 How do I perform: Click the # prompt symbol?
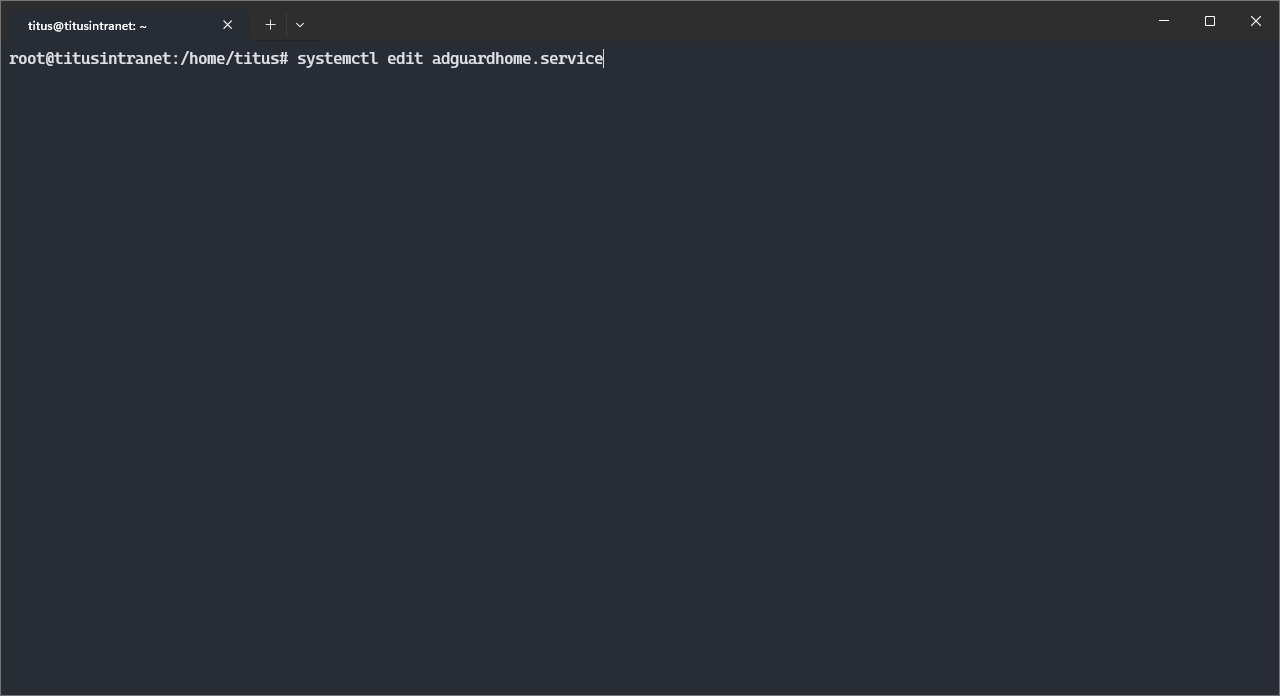[284, 59]
